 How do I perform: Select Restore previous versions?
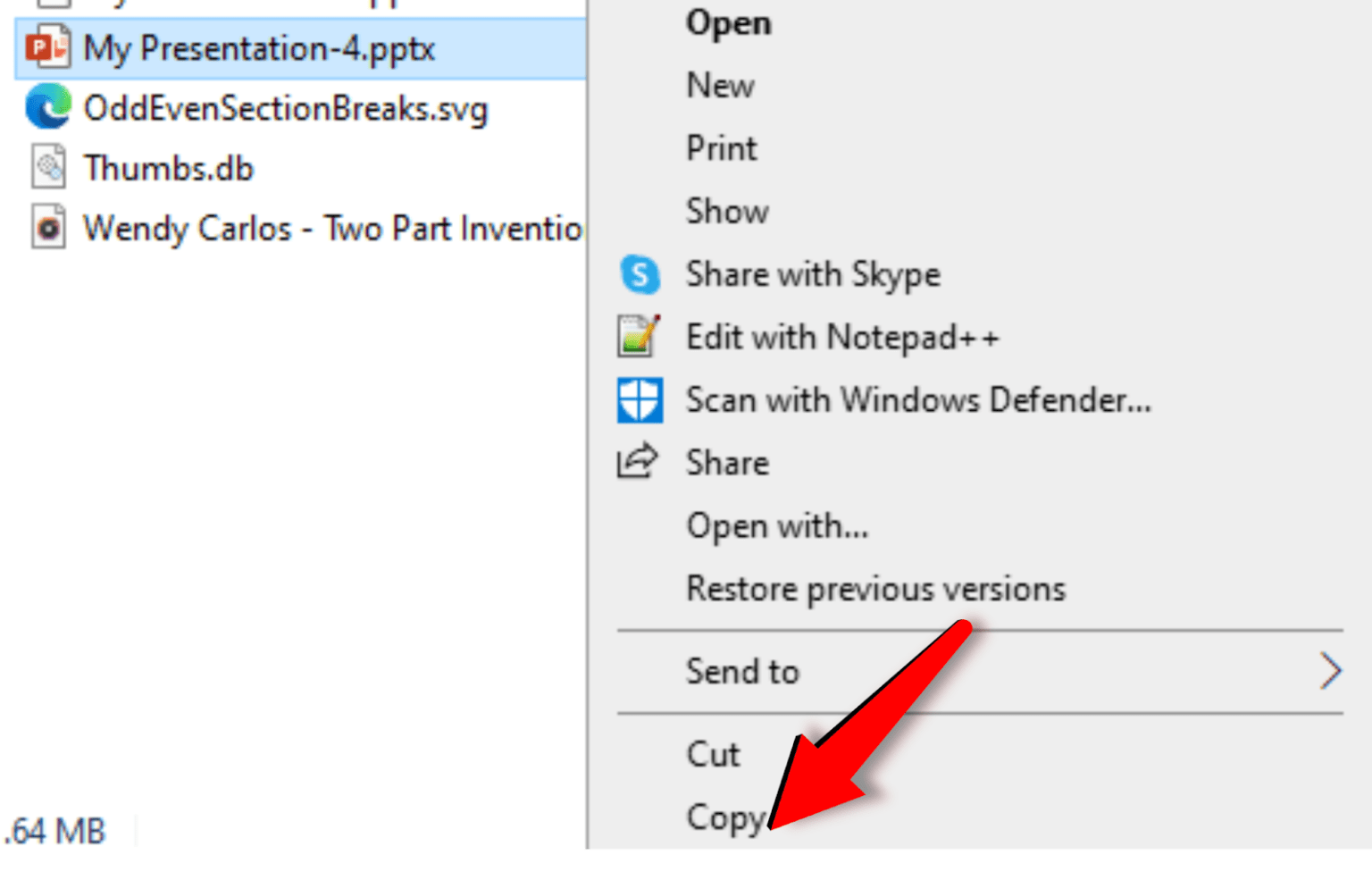tap(875, 589)
